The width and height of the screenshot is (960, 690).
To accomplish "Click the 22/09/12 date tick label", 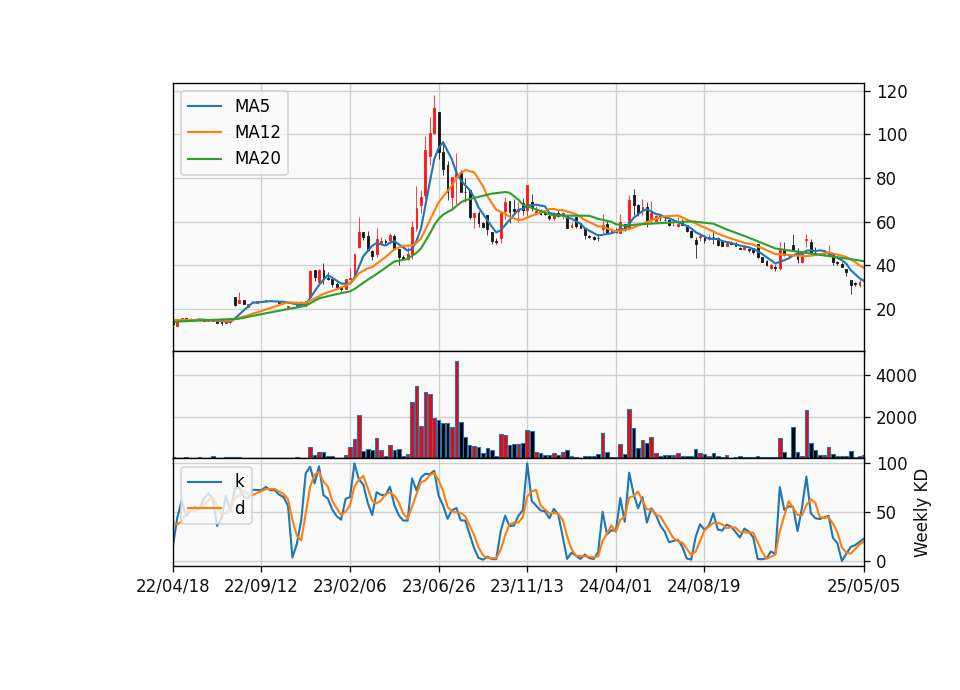I will (x=261, y=586).
